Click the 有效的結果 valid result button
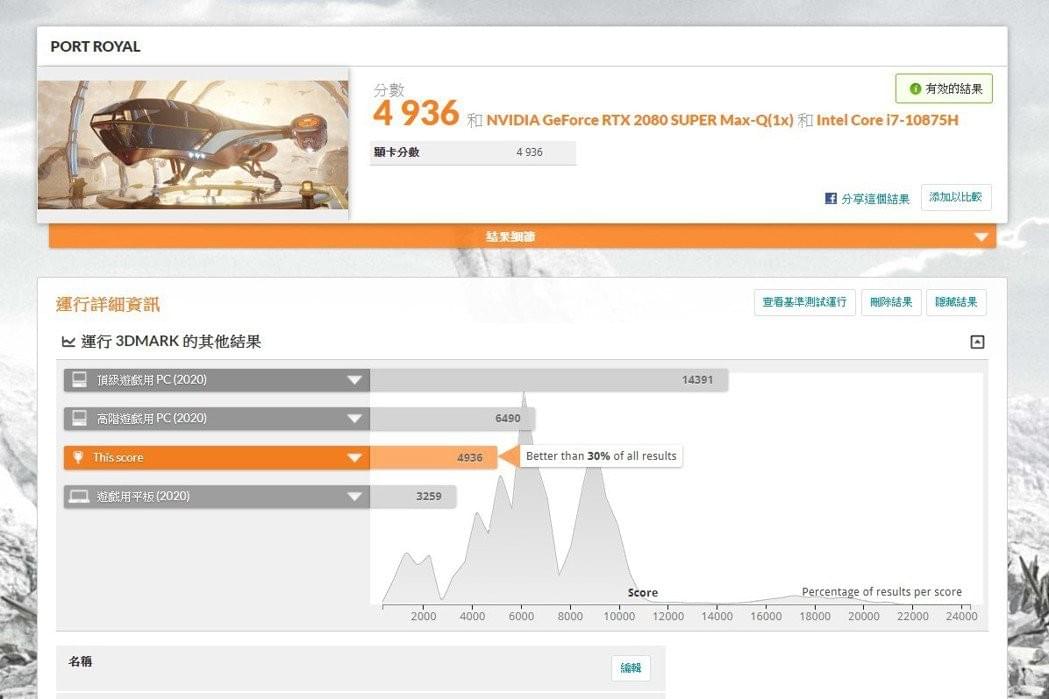1049x699 pixels. point(944,89)
